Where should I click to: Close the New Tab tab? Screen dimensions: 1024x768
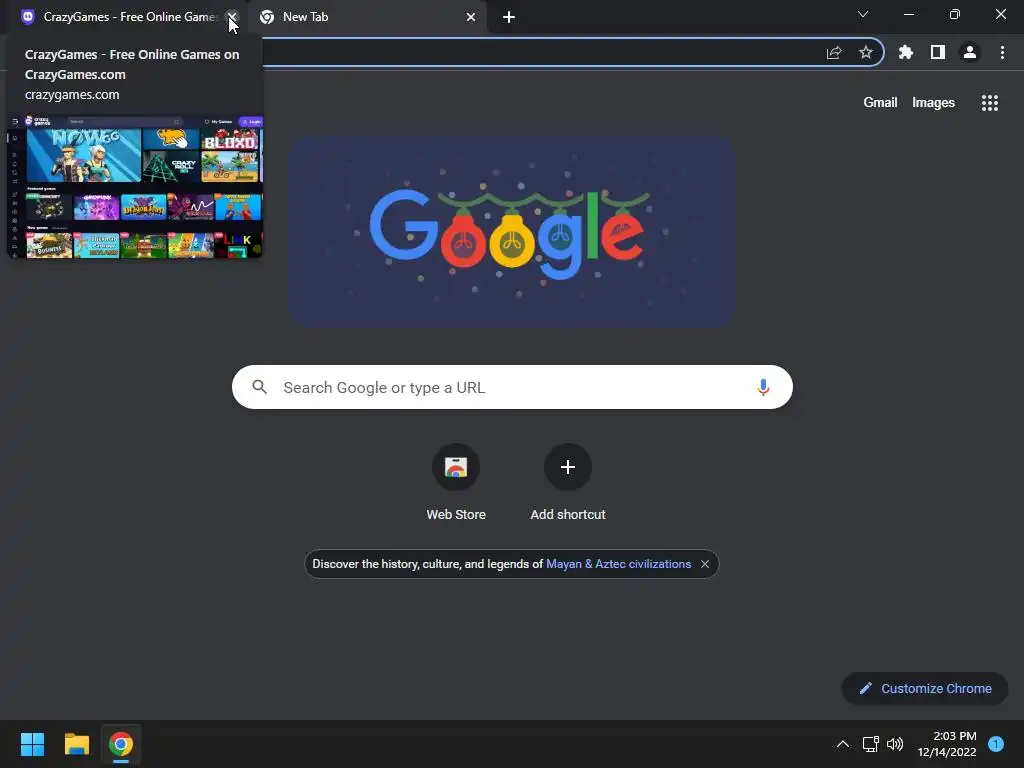(x=471, y=17)
